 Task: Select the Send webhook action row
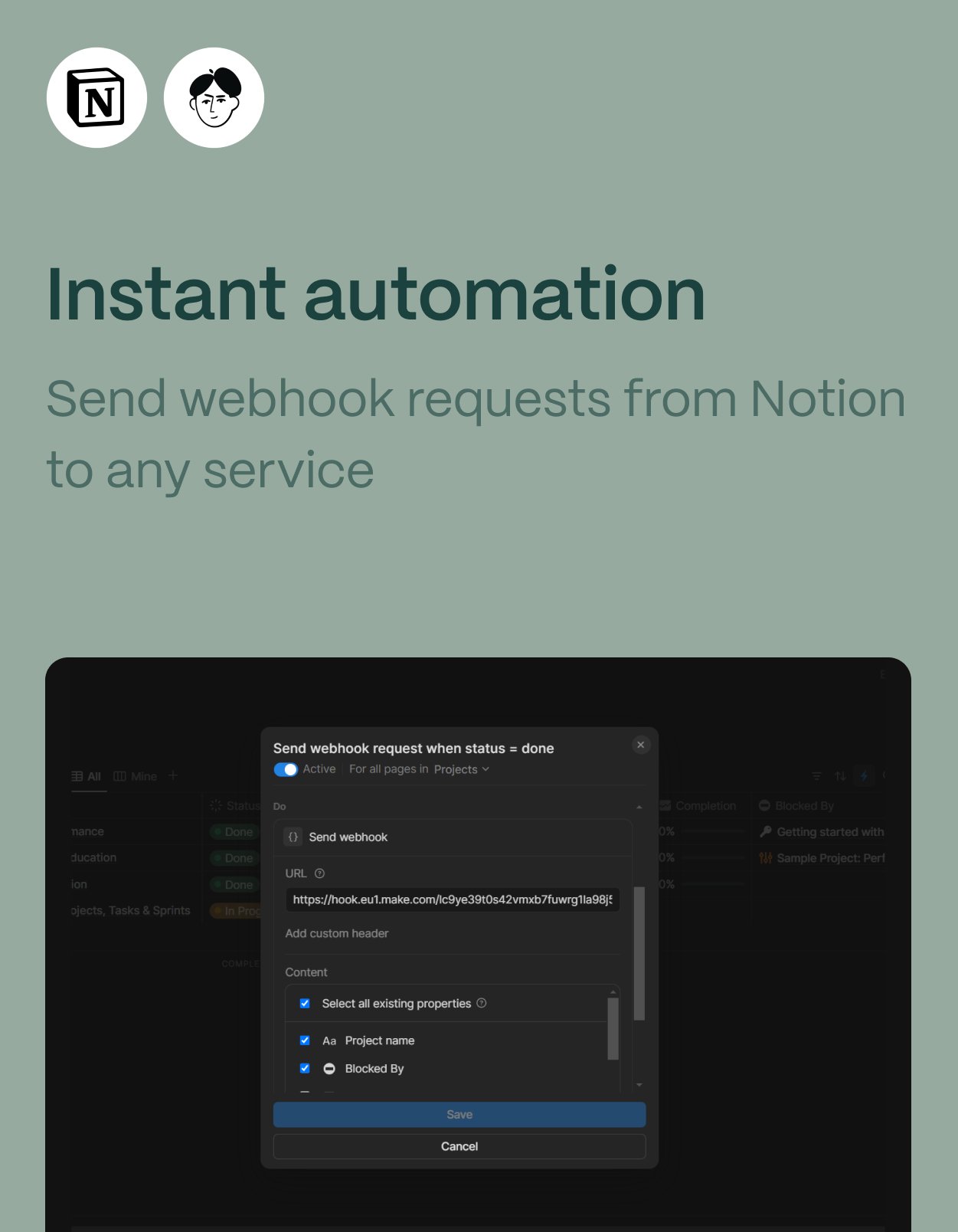tap(453, 837)
